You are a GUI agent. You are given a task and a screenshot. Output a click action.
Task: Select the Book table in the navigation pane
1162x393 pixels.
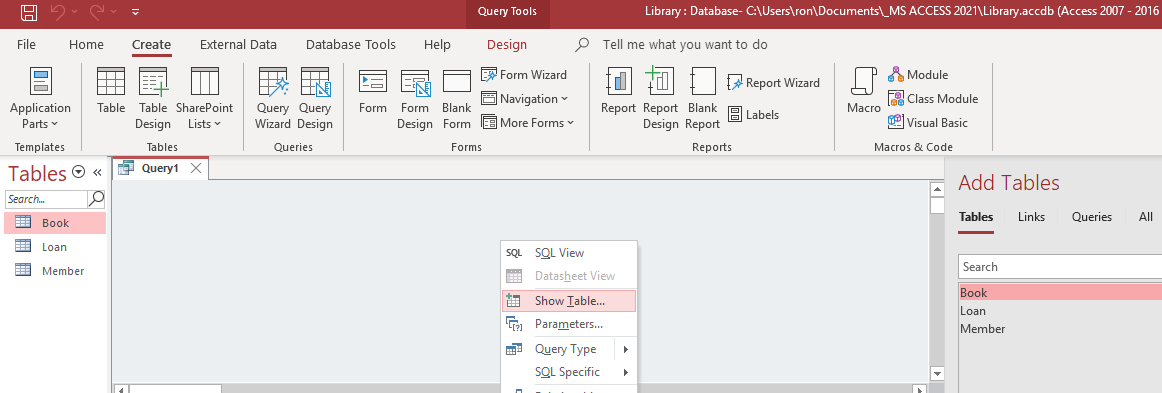(x=55, y=223)
